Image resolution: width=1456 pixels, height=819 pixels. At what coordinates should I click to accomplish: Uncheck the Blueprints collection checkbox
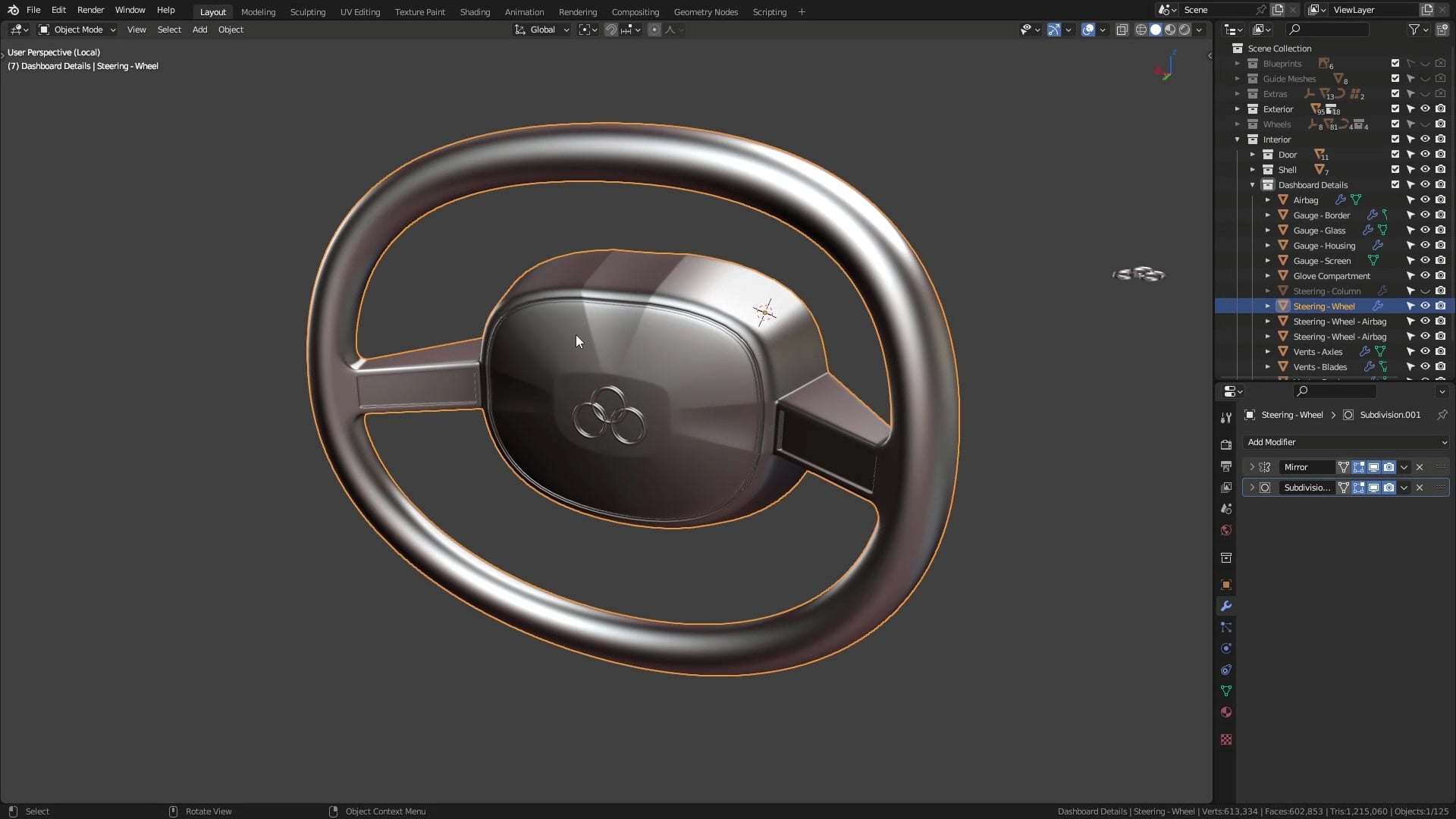(x=1395, y=64)
